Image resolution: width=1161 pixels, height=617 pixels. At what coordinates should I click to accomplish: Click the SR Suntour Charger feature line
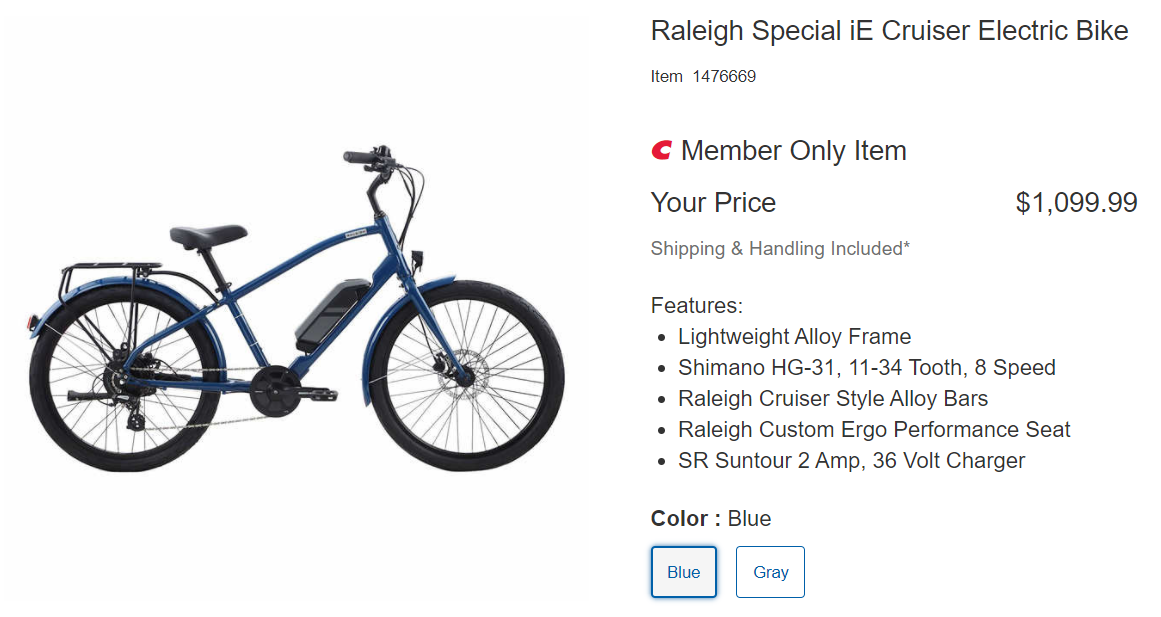point(851,460)
